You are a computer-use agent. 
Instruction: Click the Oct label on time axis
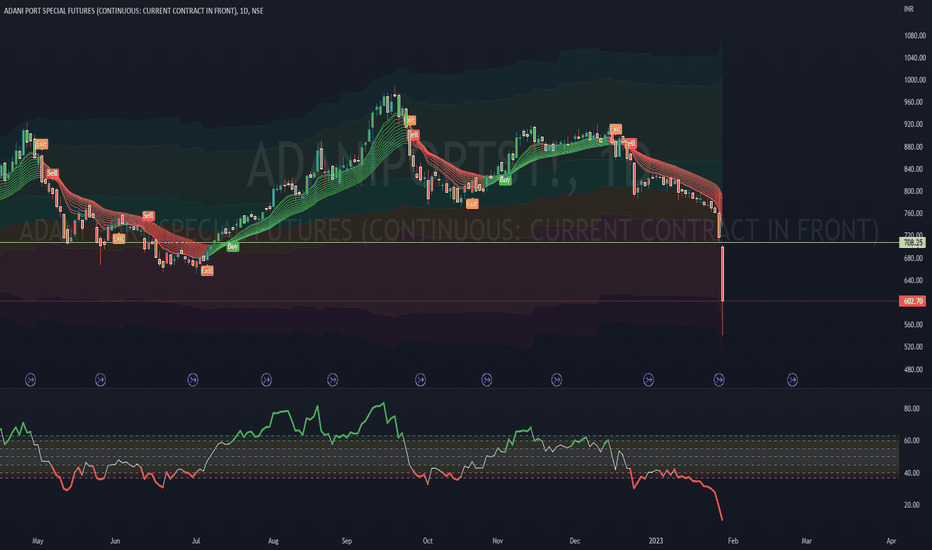(427, 541)
